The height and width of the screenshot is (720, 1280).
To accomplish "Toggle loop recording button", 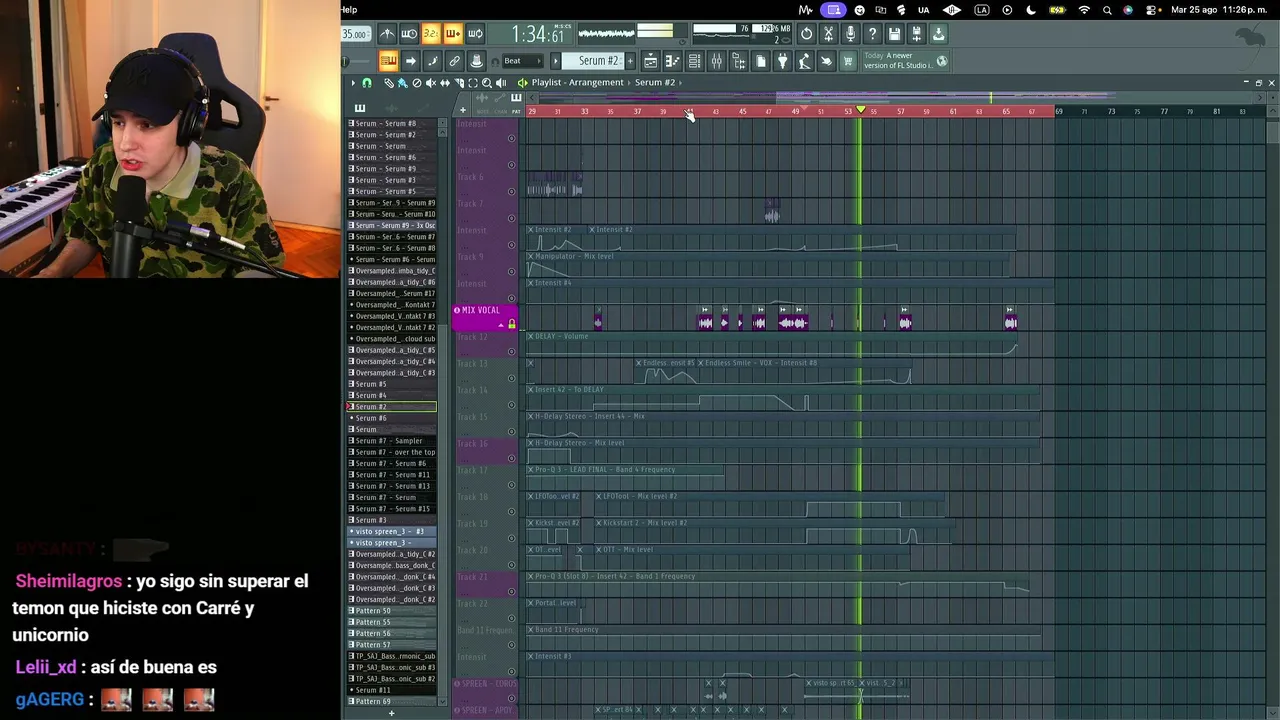I will [x=475, y=34].
